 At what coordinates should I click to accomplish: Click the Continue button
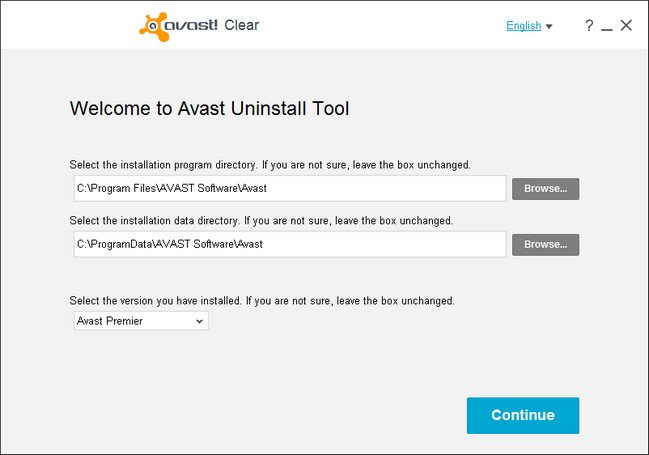tap(523, 415)
